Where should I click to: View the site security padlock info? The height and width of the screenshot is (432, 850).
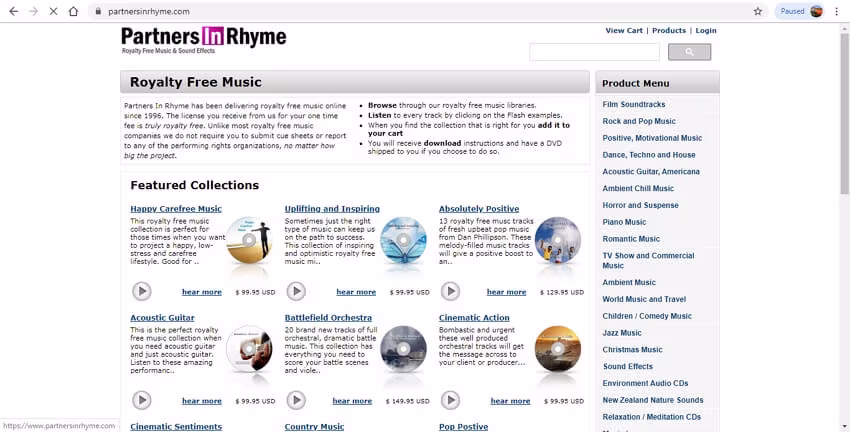[x=98, y=11]
